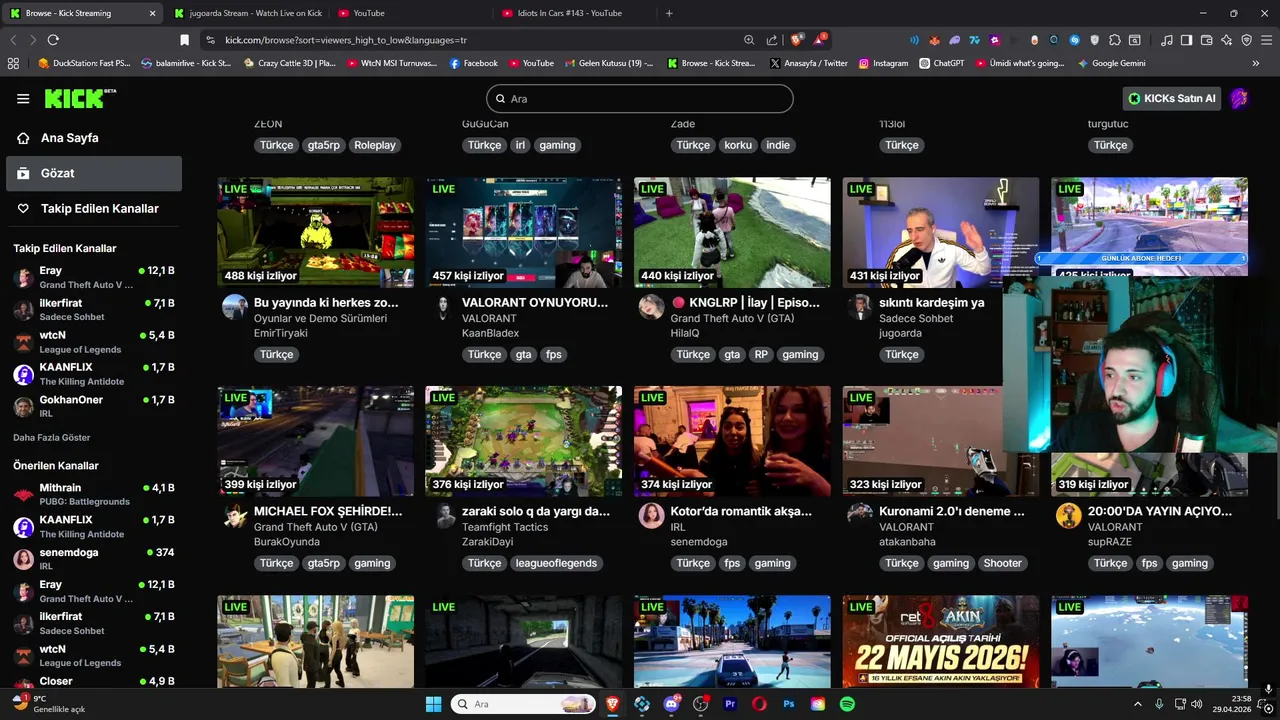Open ZarakiDayi Teamfight Tactics thumbnail
This screenshot has height=720, width=1280.
523,441
